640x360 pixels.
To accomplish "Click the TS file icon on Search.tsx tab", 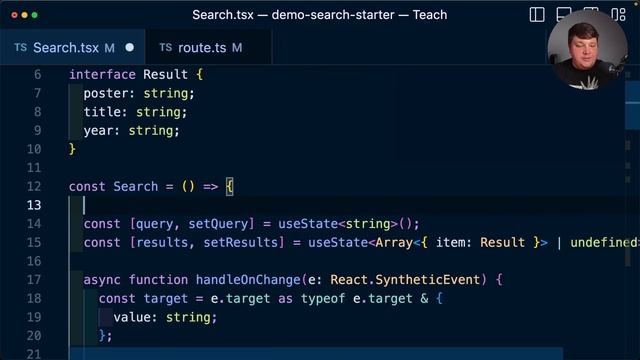I will tap(20, 48).
